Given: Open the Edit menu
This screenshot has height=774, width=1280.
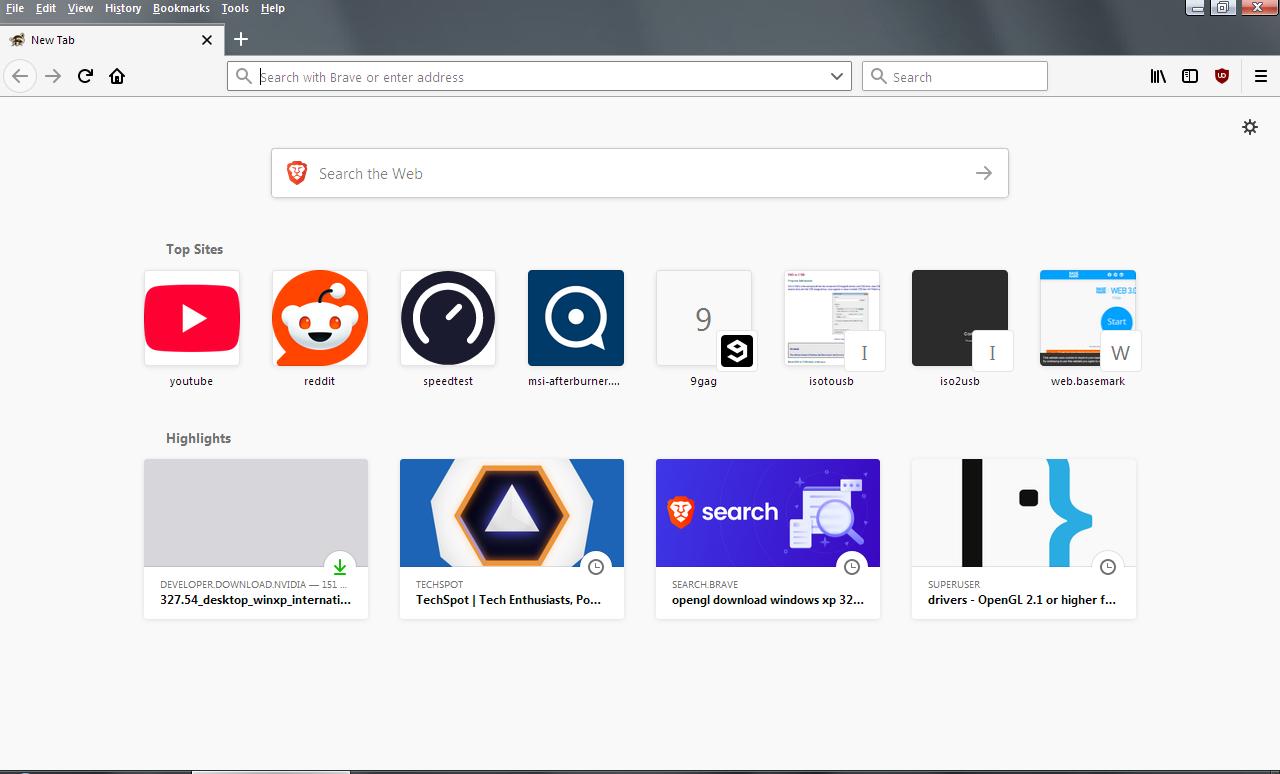Looking at the screenshot, I should click(46, 8).
